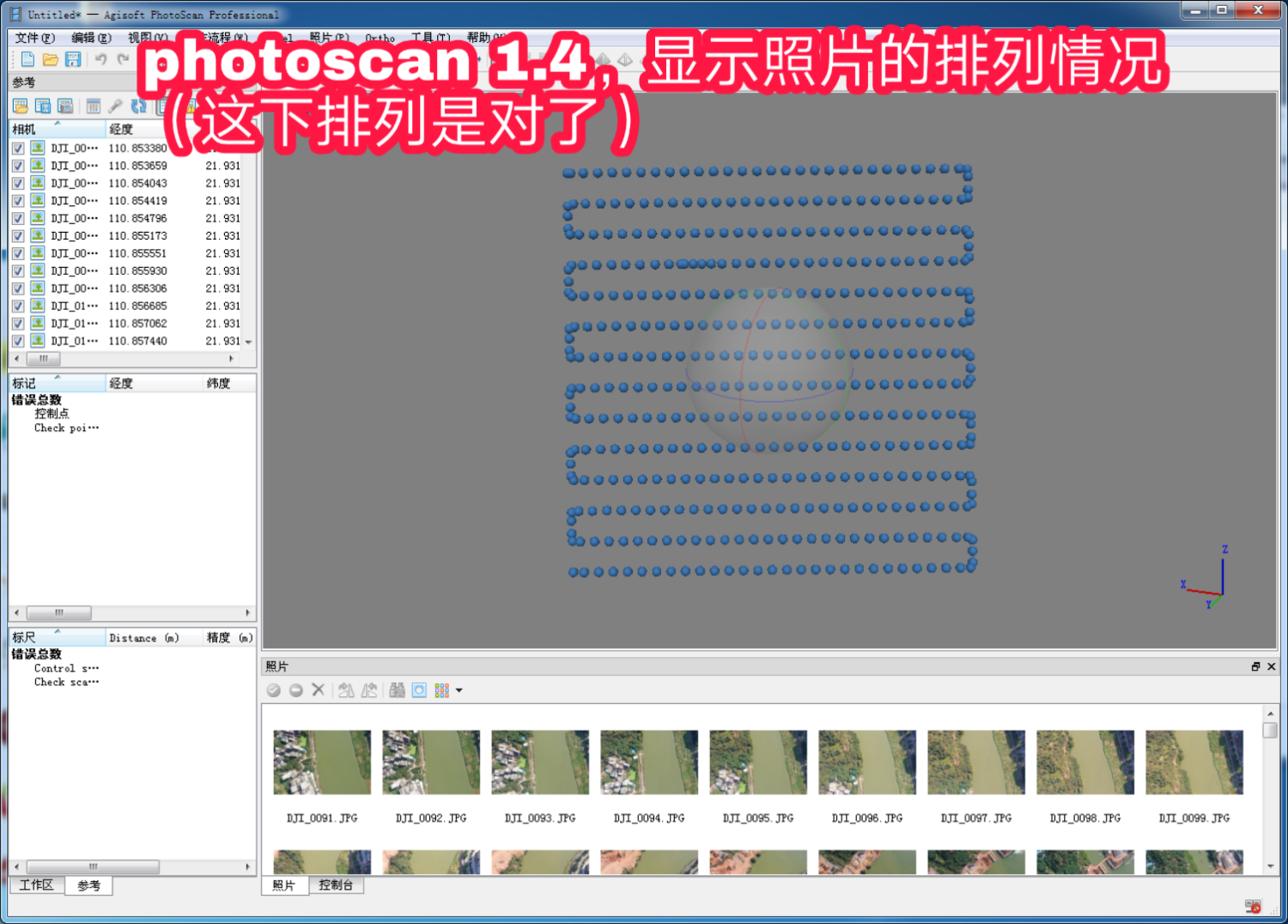Click the reset filter icon in Photos pane
Screen dimensions: 1288x924
(419, 690)
